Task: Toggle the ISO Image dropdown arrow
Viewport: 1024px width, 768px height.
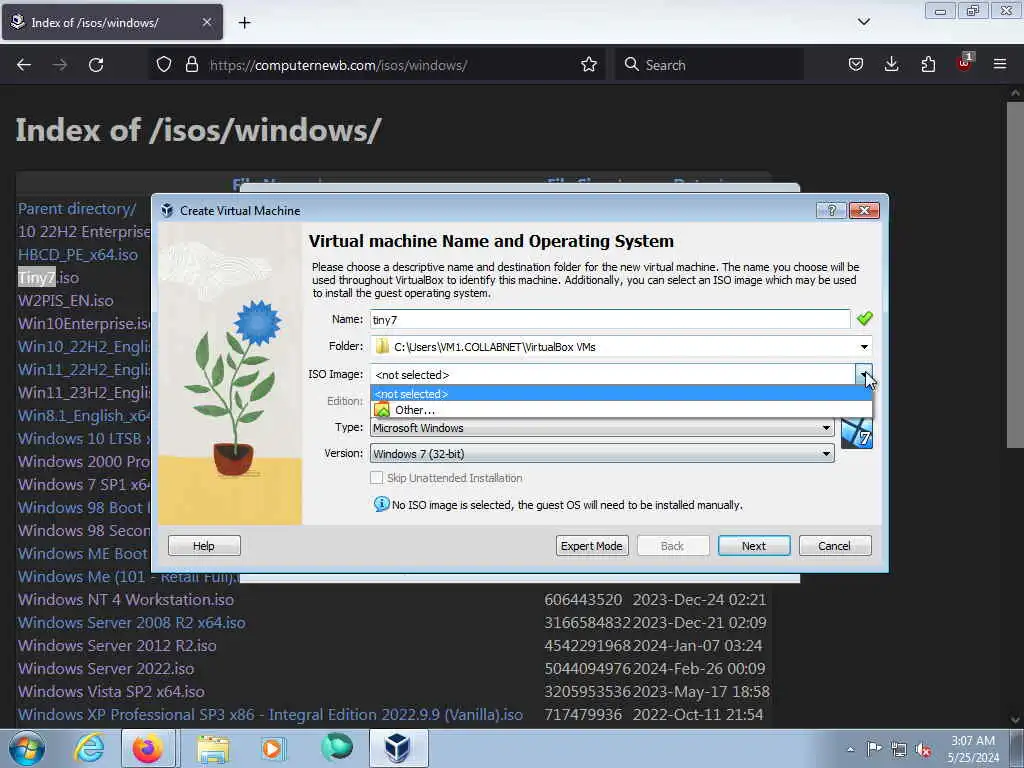Action: pyautogui.click(x=864, y=374)
